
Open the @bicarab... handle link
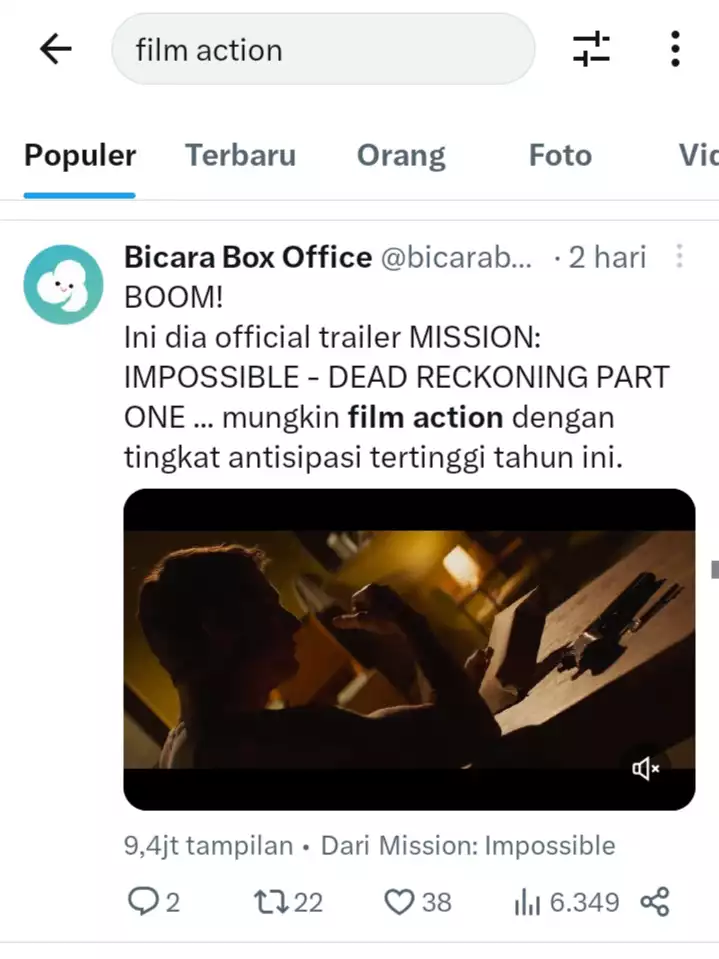pos(456,257)
